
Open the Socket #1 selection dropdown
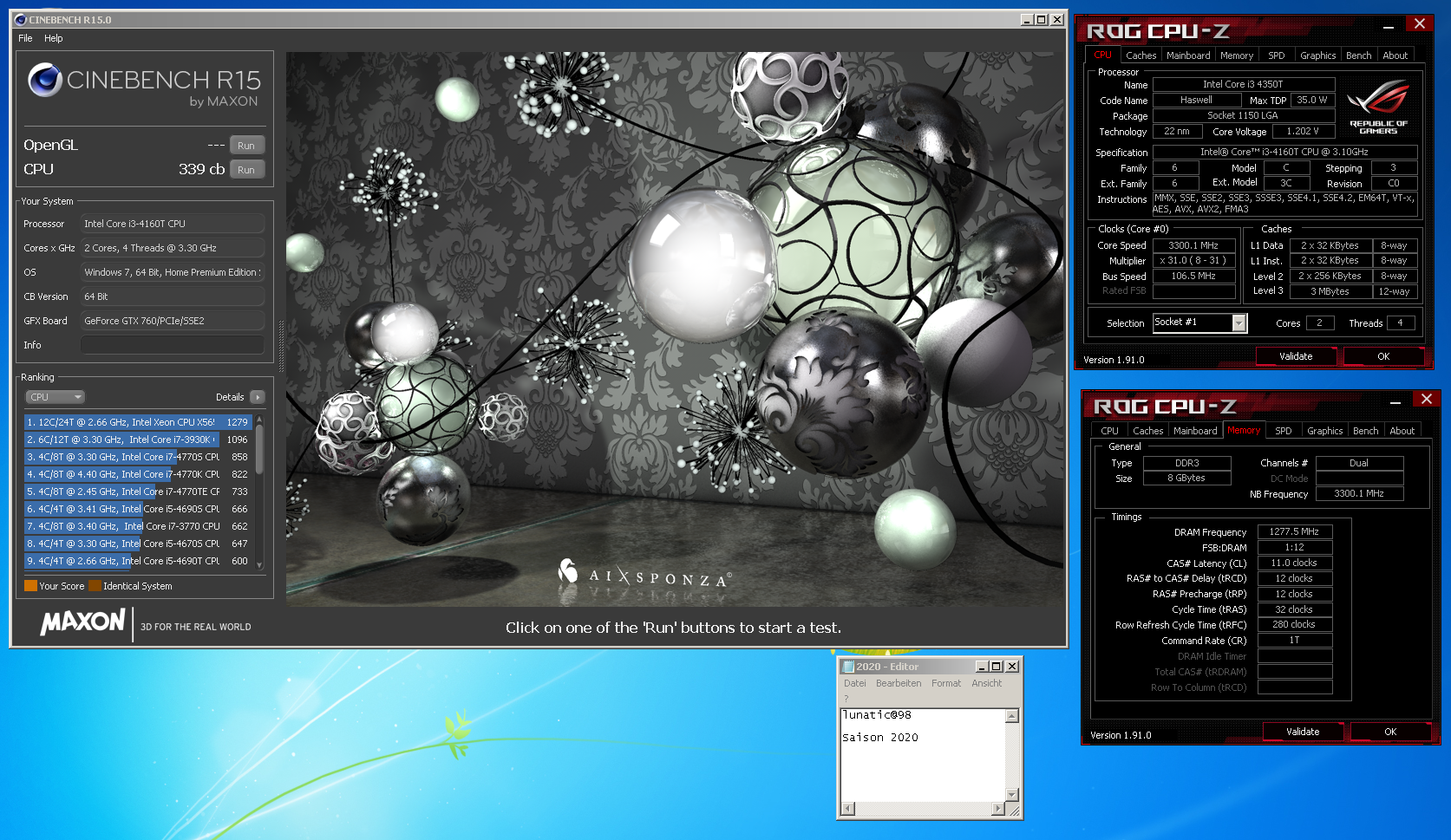point(1239,322)
